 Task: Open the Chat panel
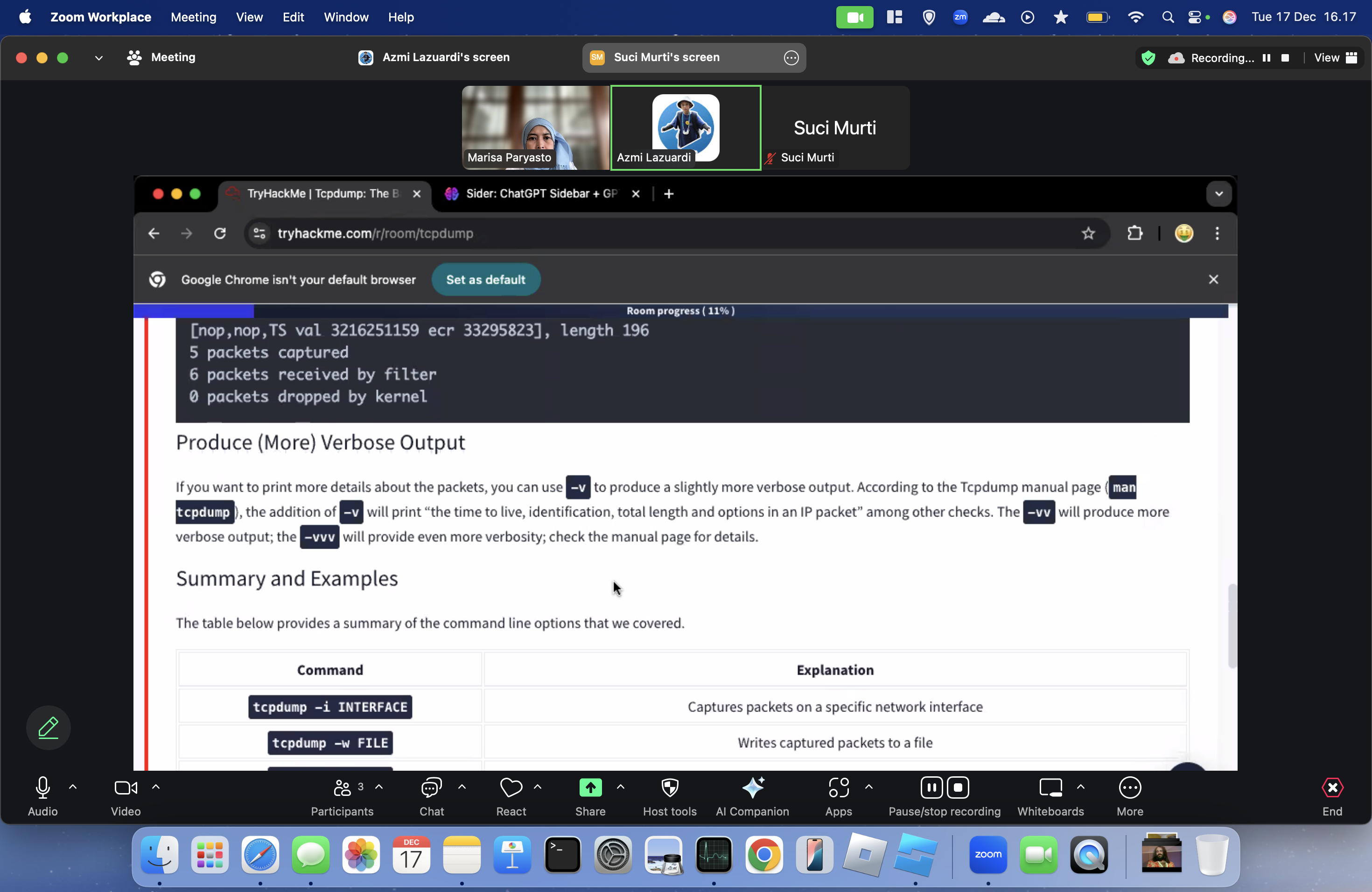point(431,796)
